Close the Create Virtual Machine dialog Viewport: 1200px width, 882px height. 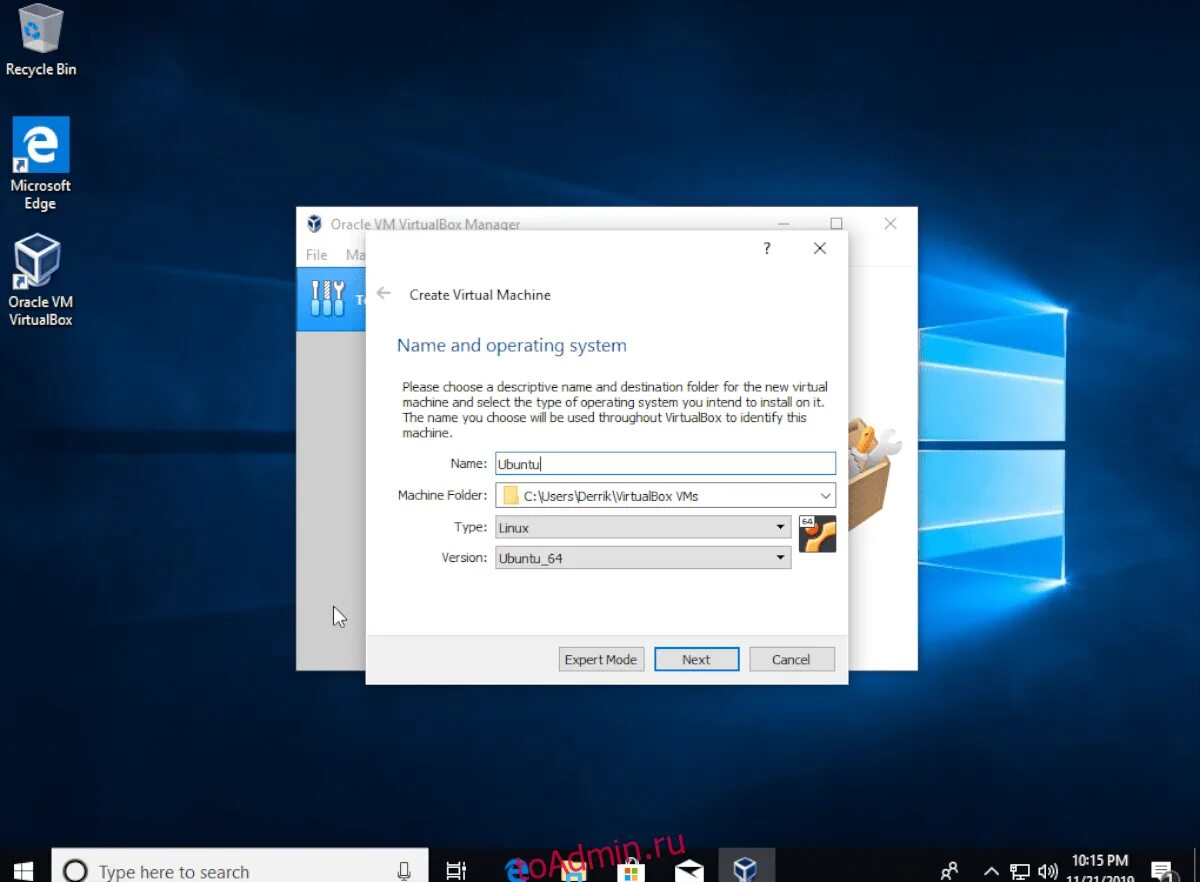pyautogui.click(x=820, y=248)
